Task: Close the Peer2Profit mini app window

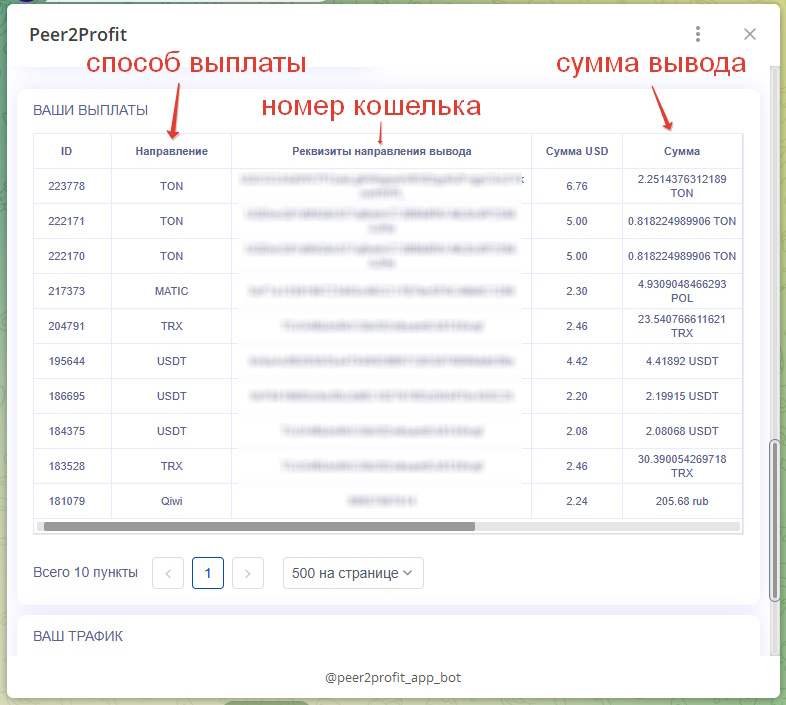Action: (749, 34)
